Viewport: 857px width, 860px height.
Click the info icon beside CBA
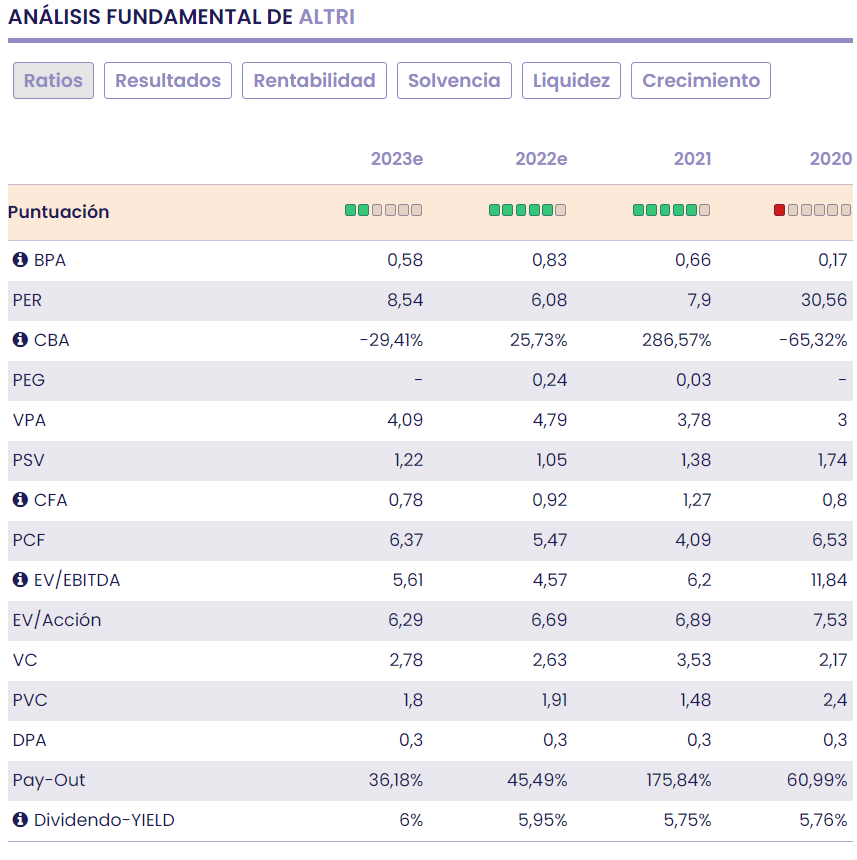(x=20, y=340)
